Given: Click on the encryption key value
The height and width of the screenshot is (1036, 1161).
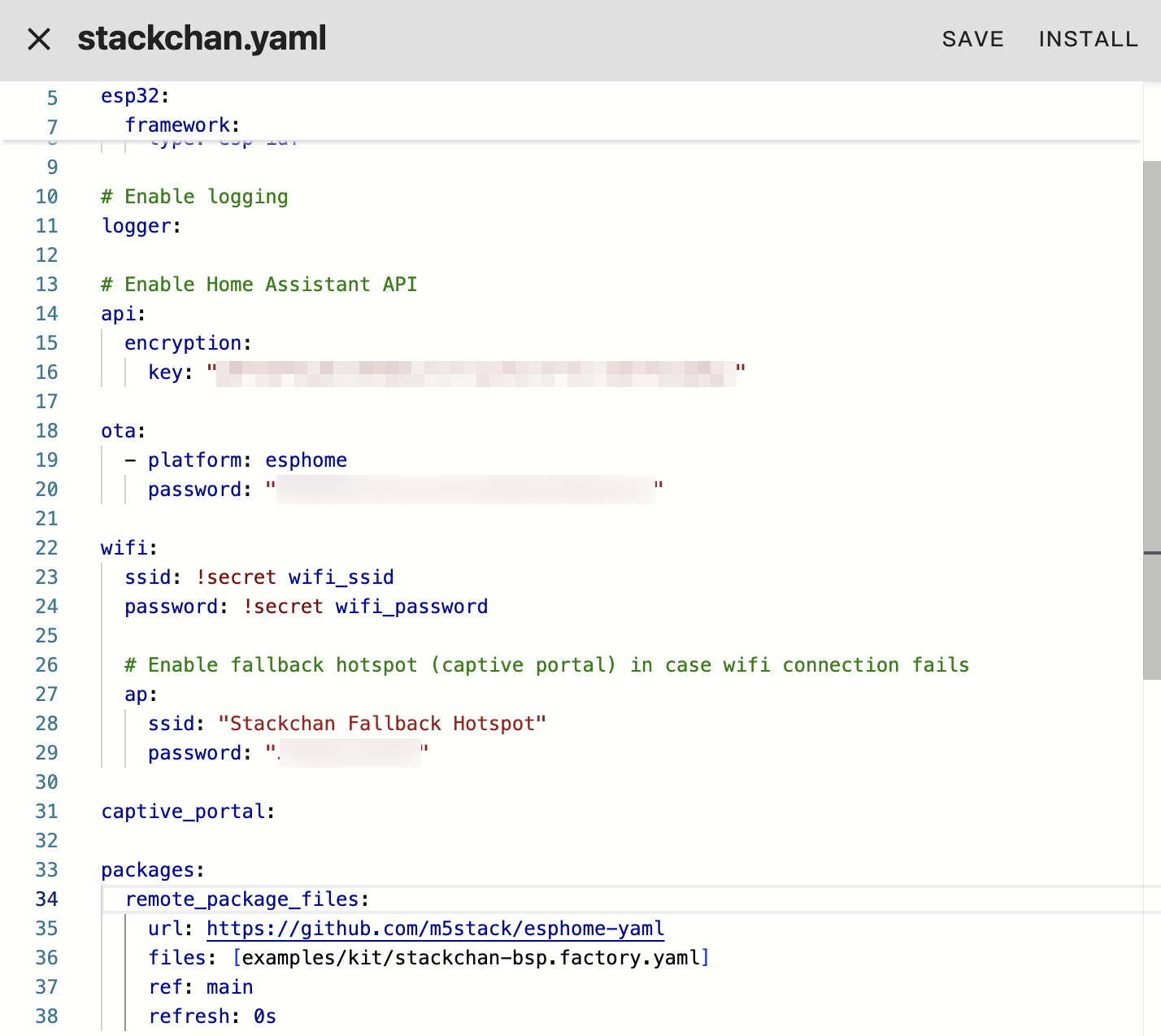Looking at the screenshot, I should tap(476, 372).
